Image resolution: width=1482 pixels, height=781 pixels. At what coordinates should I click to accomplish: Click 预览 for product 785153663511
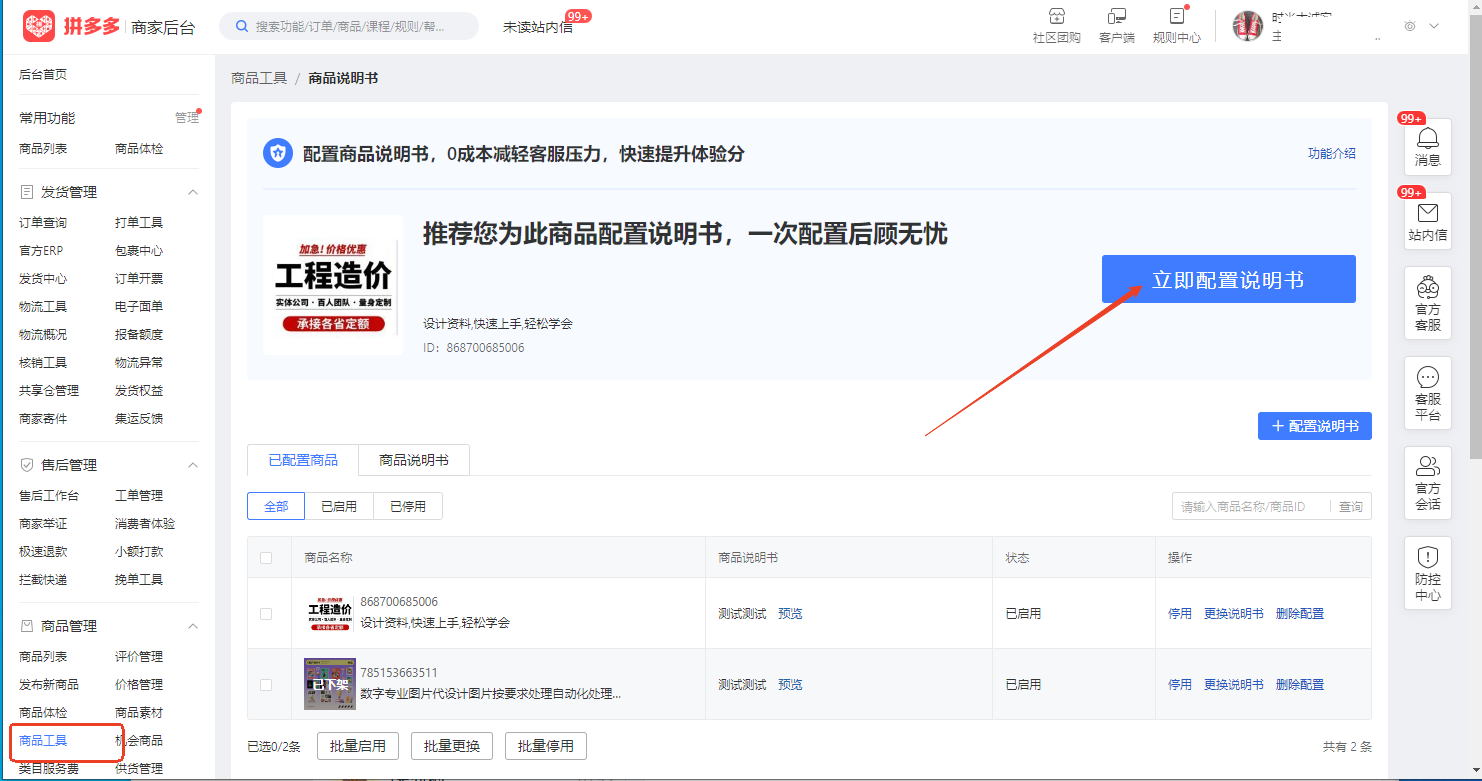click(x=790, y=685)
